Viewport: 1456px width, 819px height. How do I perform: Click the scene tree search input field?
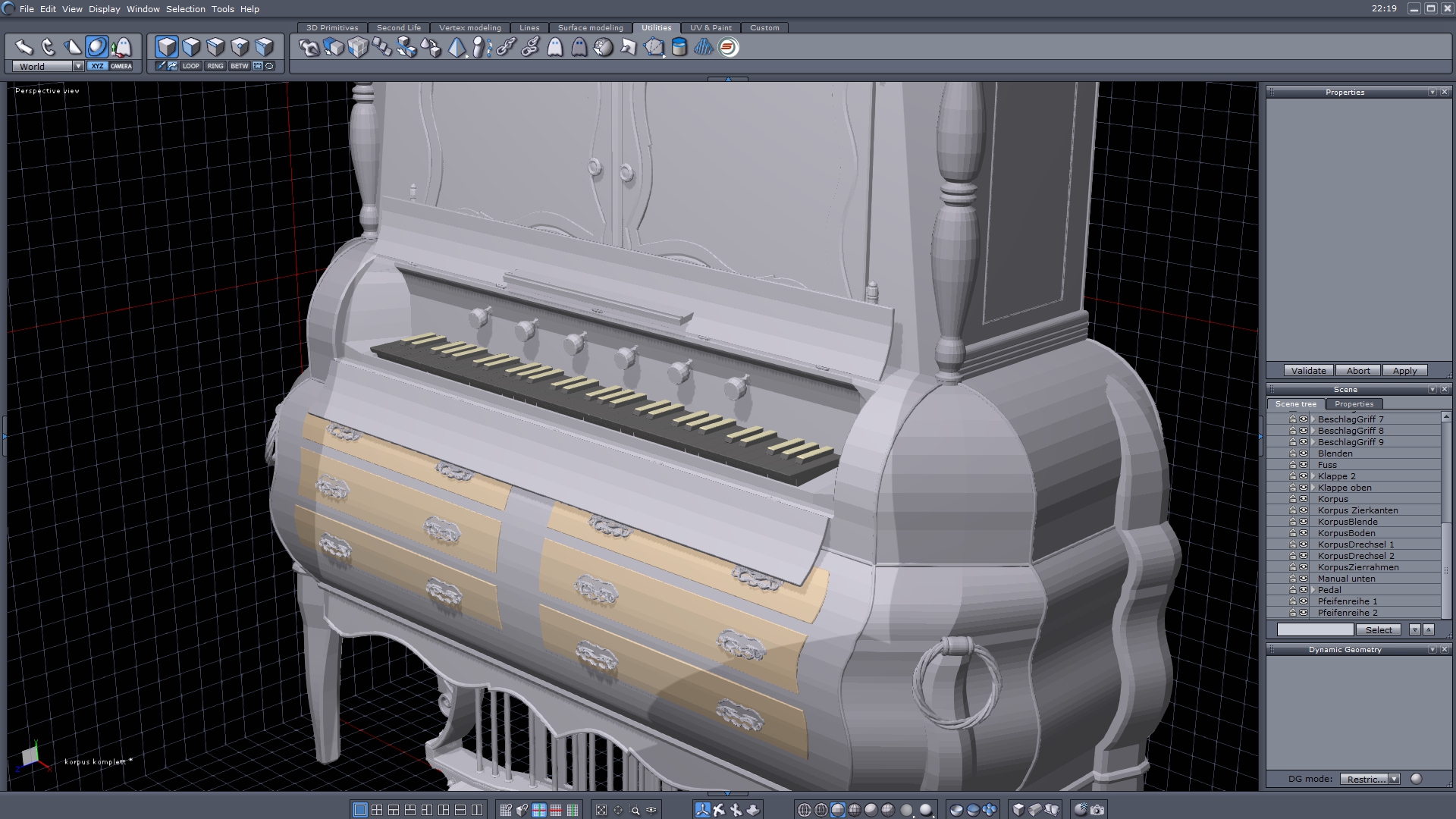pos(1315,630)
